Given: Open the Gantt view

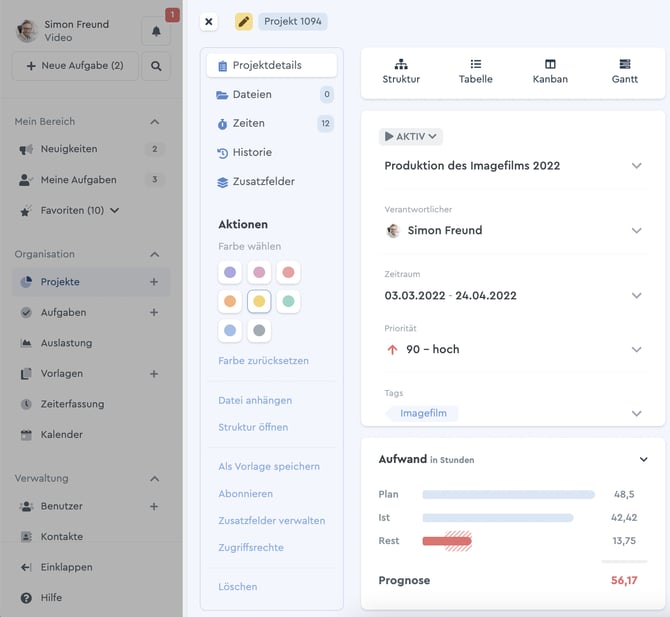Looking at the screenshot, I should [624, 72].
